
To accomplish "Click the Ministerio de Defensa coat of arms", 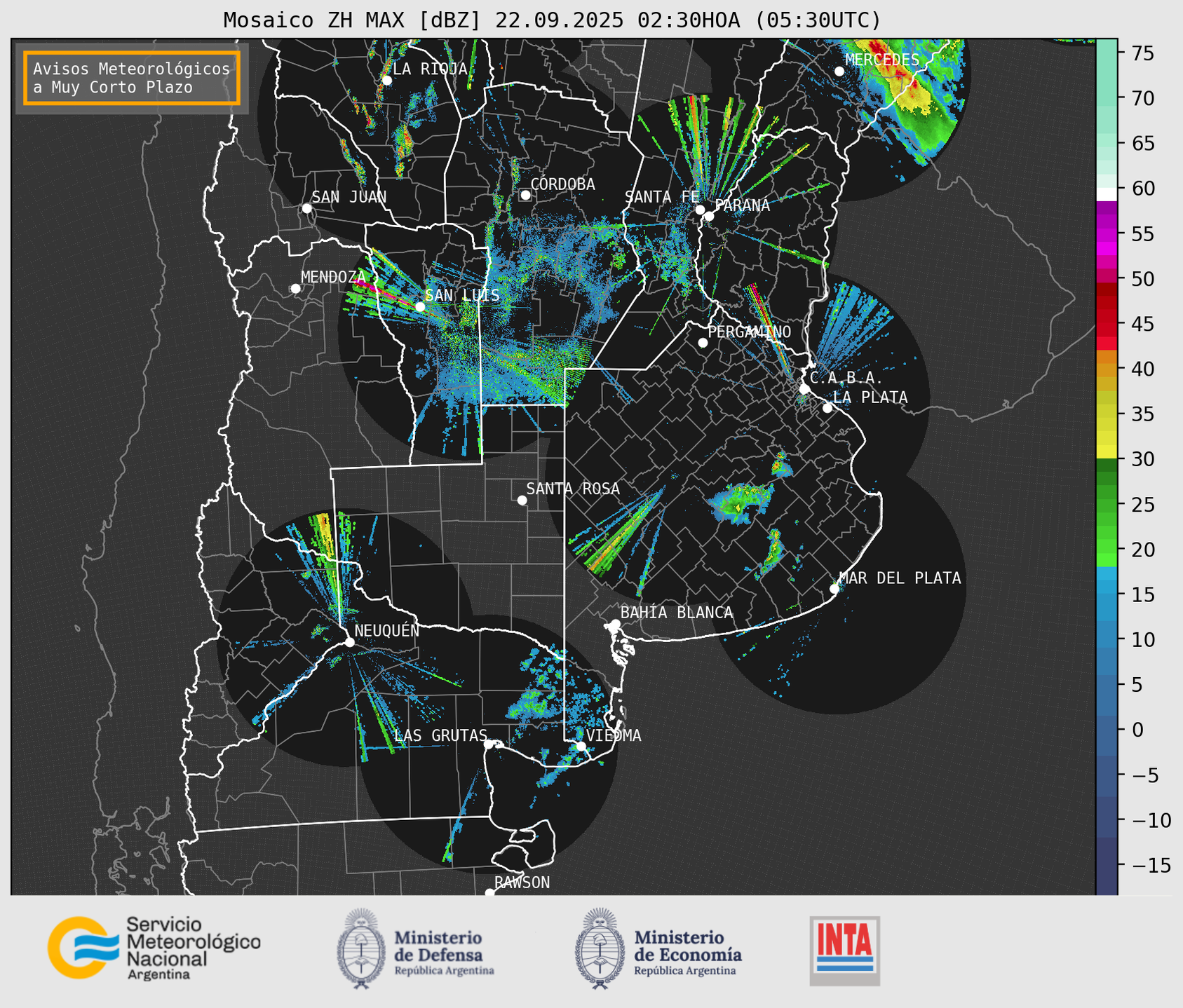I will click(361, 948).
